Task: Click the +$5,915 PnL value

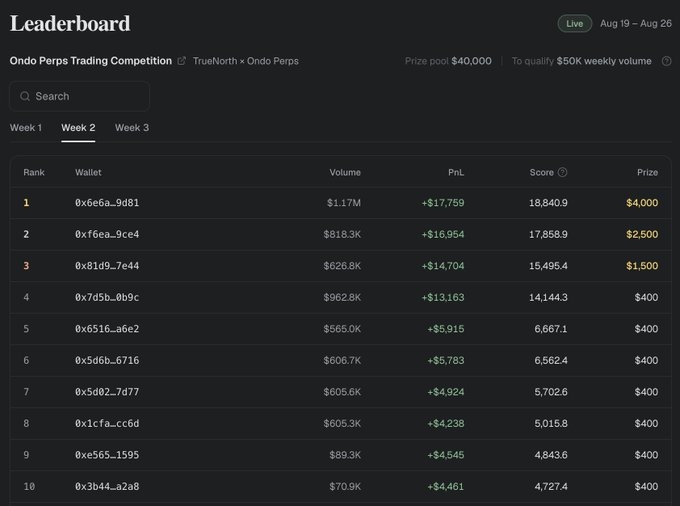Action: (446, 329)
